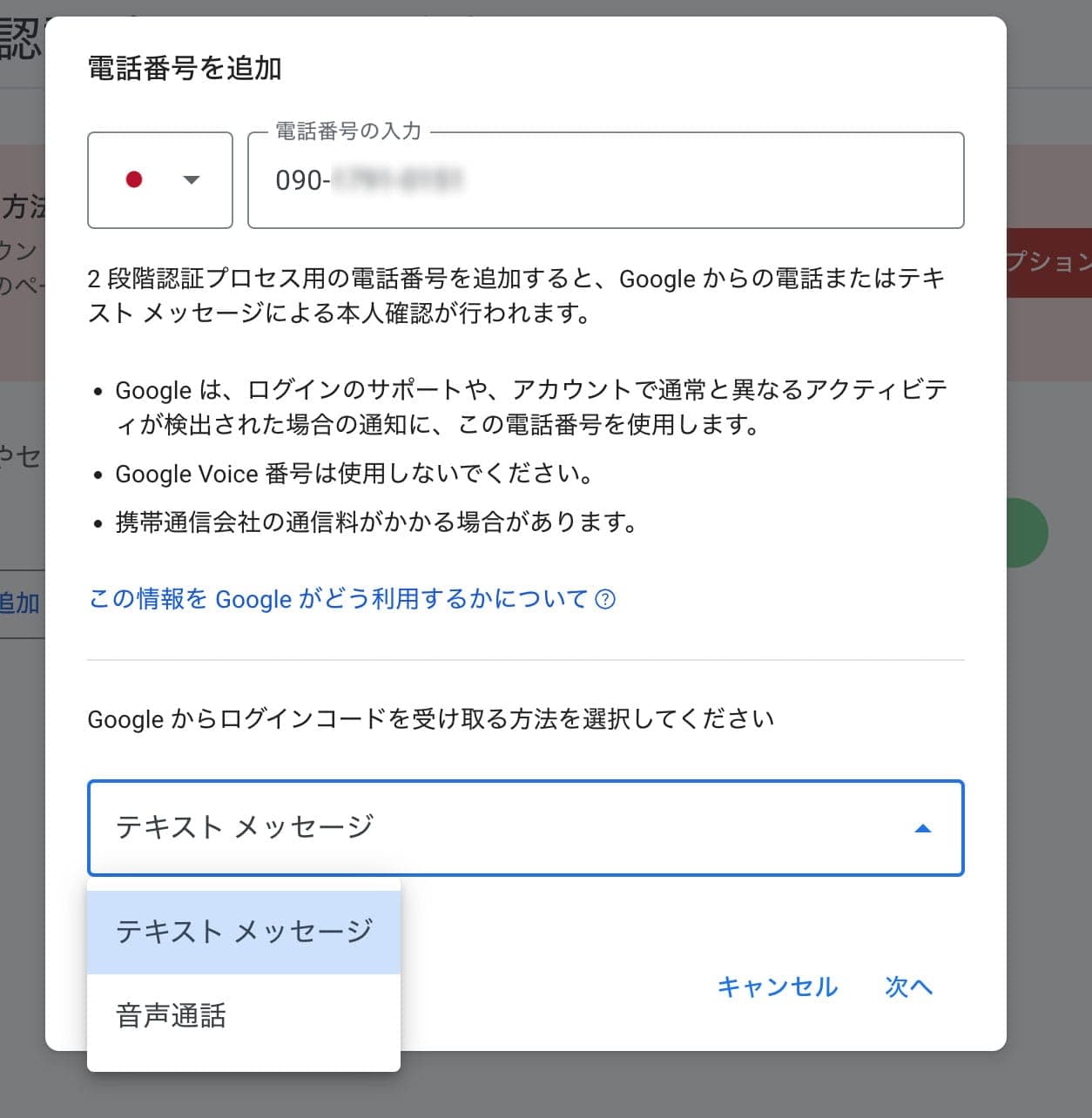Click the Google Voice bullet text
Viewport: 1092px width, 1118px height.
pos(355,474)
